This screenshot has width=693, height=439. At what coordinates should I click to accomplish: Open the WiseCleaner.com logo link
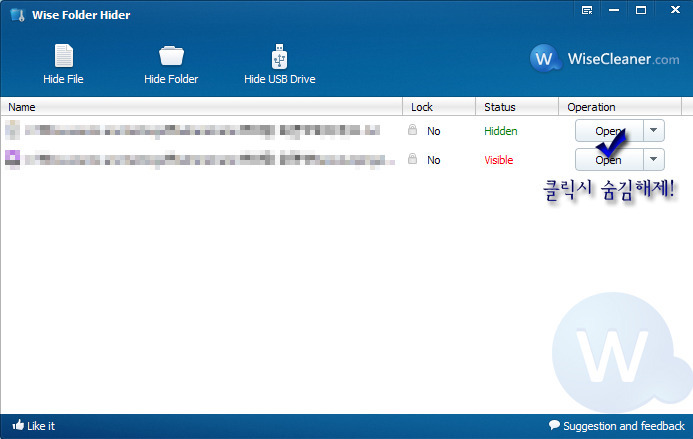point(605,58)
